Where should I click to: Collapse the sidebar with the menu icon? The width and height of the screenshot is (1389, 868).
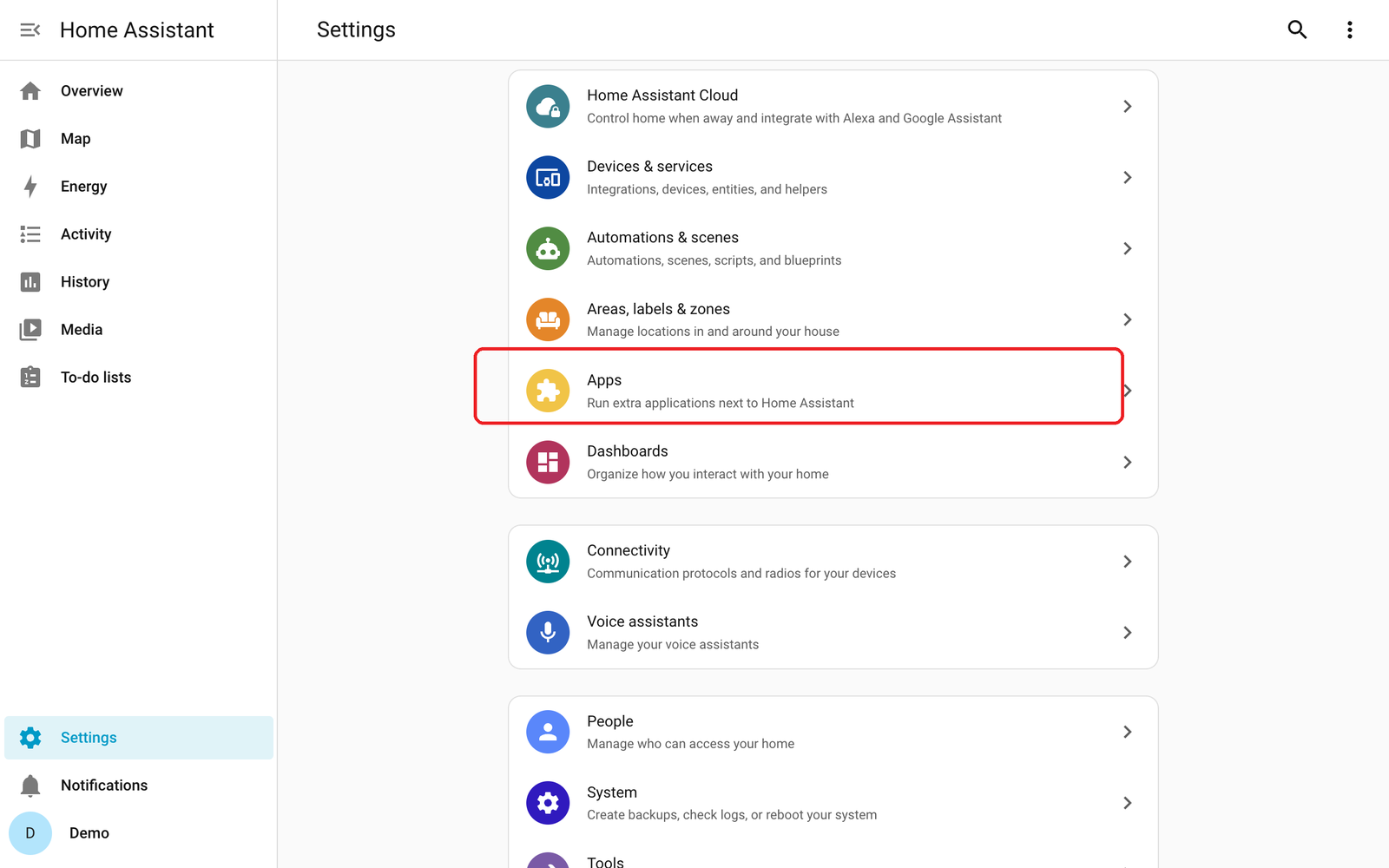point(30,30)
